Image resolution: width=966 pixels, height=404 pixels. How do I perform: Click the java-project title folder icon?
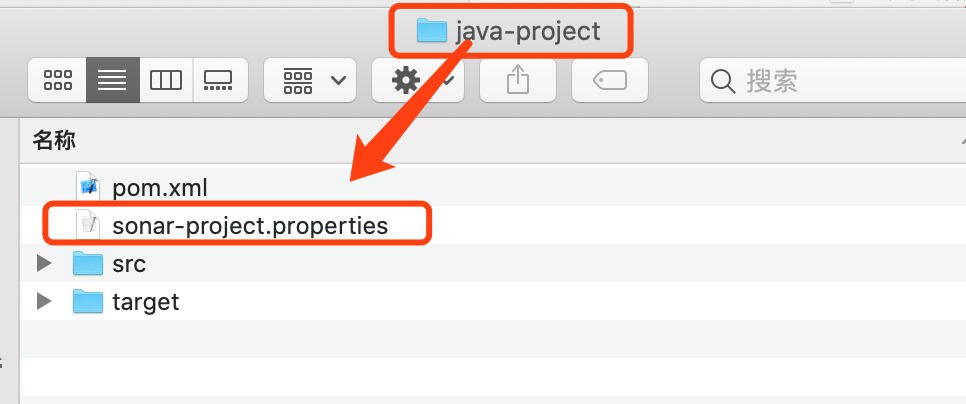tap(431, 31)
